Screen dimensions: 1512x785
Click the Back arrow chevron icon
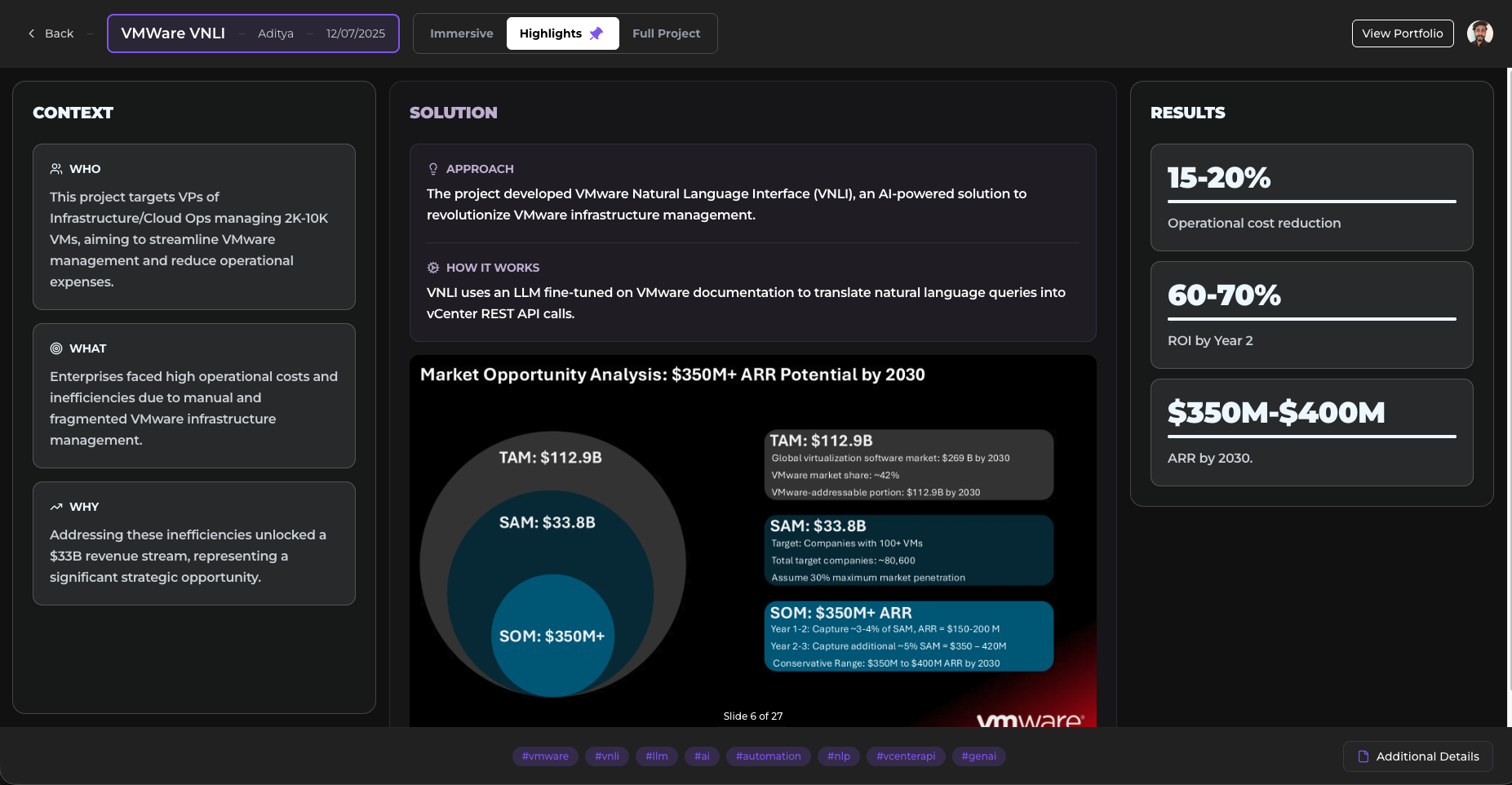(x=32, y=33)
